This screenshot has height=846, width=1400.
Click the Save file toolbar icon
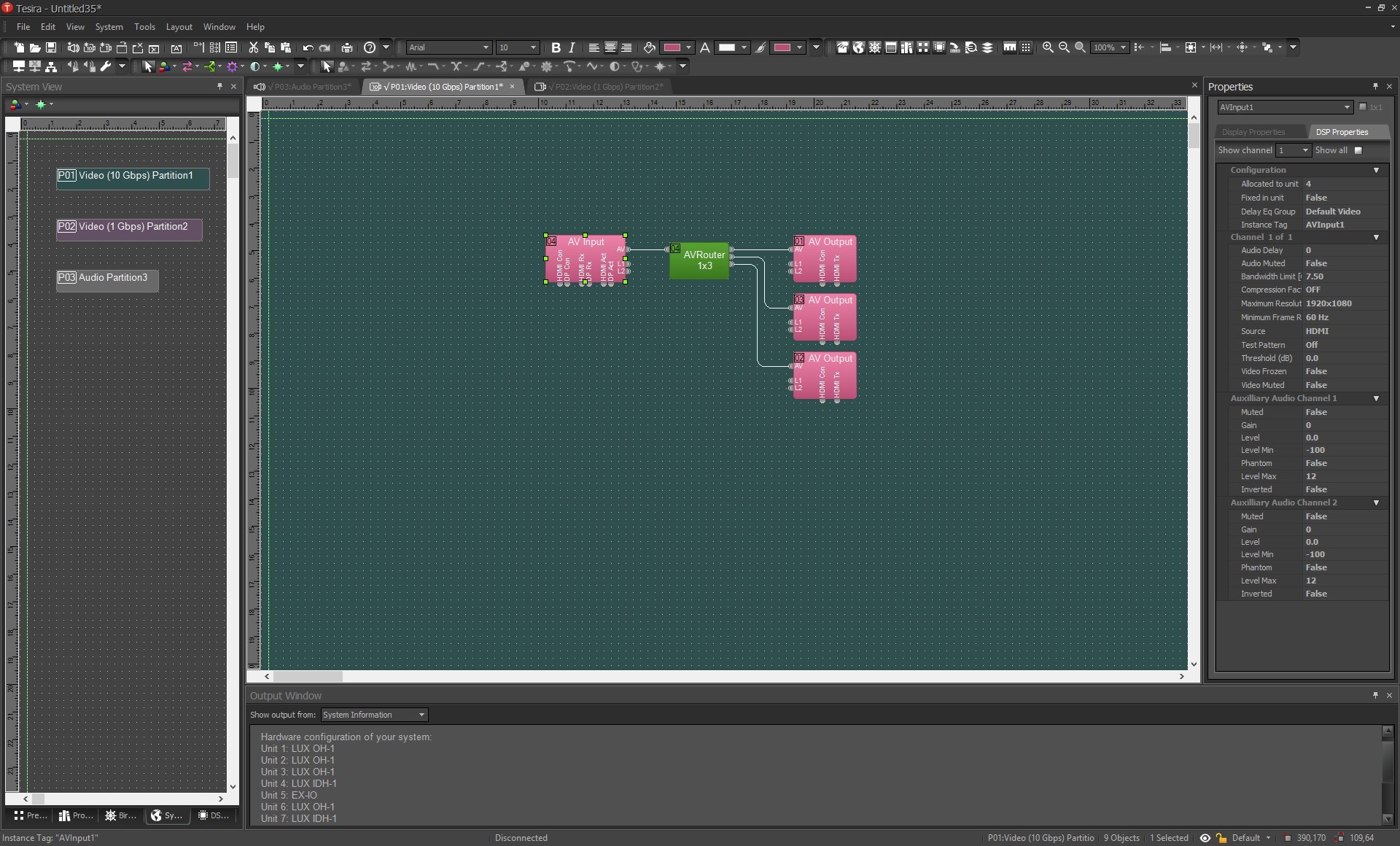51,47
